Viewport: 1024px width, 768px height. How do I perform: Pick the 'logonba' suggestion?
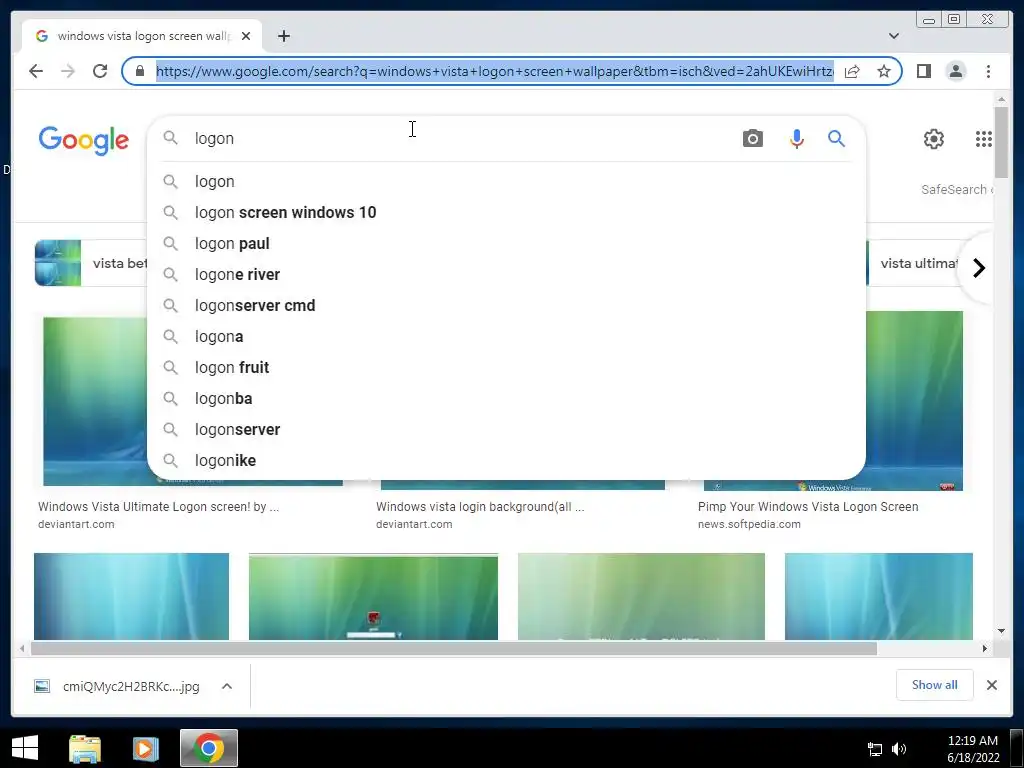click(x=506, y=398)
